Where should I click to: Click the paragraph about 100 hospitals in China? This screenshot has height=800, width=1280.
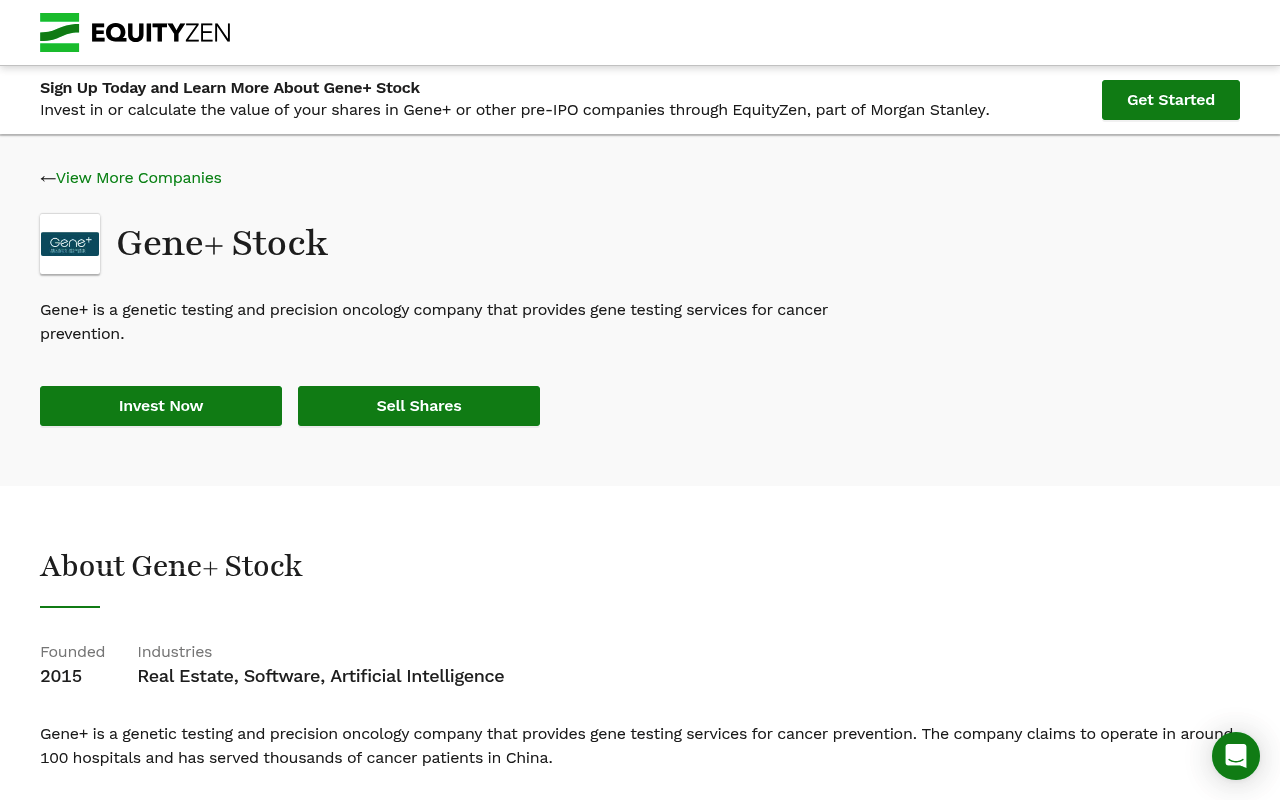point(637,746)
